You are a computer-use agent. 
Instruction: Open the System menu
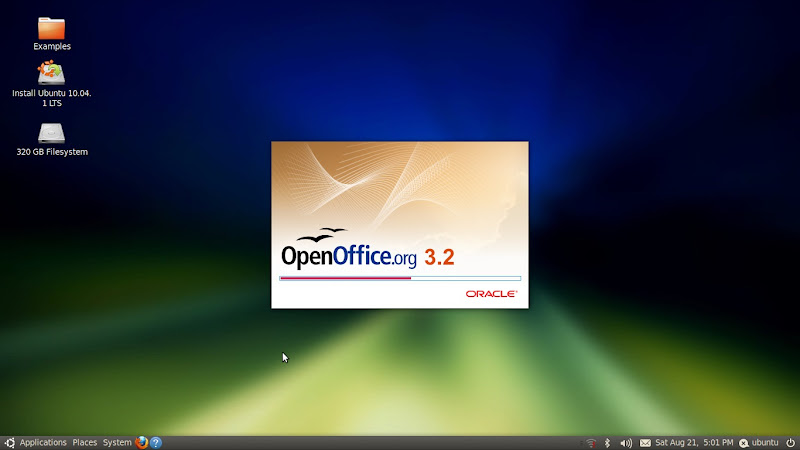[117, 443]
